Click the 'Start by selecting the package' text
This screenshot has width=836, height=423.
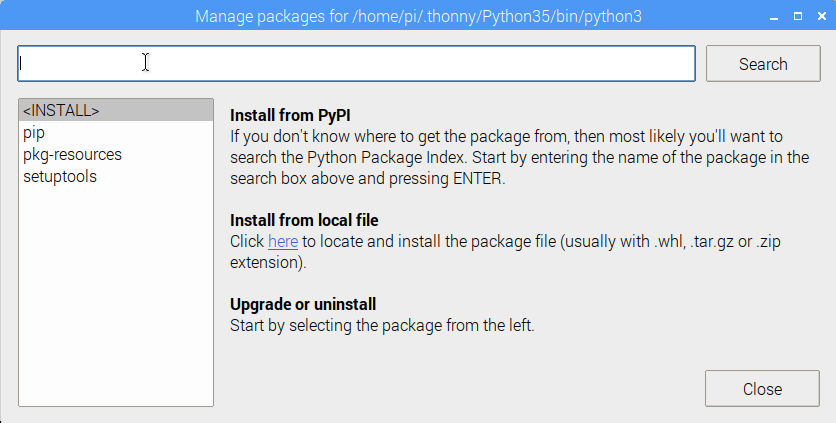tap(382, 325)
